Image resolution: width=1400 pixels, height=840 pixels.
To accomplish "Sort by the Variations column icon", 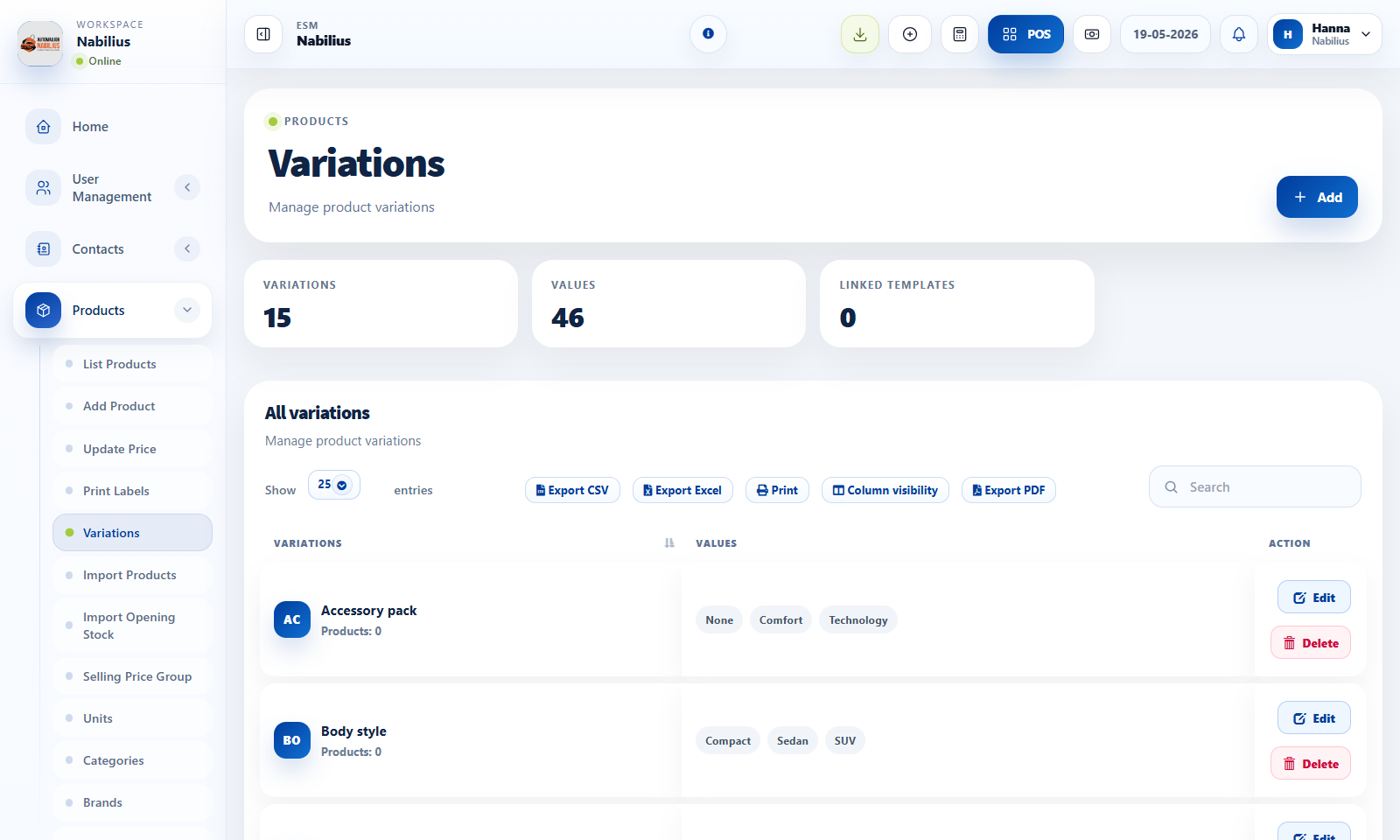I will point(669,543).
